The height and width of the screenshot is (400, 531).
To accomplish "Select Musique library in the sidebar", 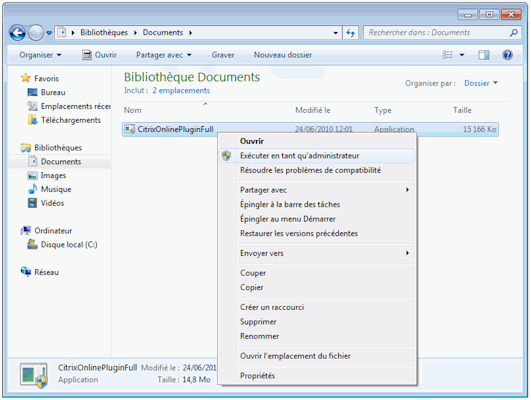I will pos(49,189).
